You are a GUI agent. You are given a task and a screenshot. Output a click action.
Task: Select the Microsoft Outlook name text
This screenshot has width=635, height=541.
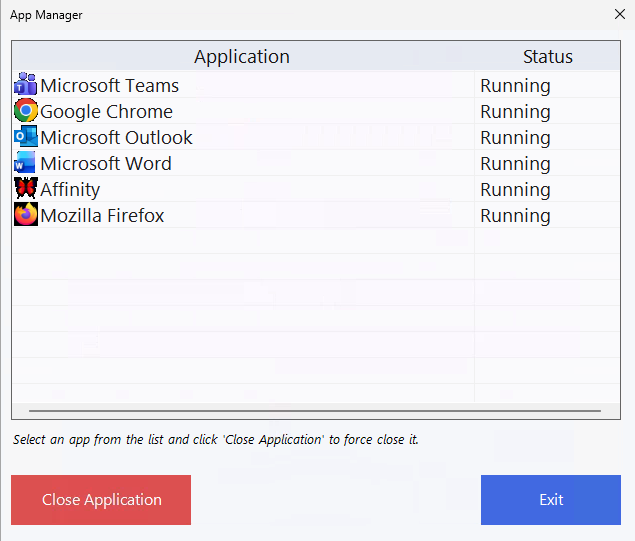116,138
